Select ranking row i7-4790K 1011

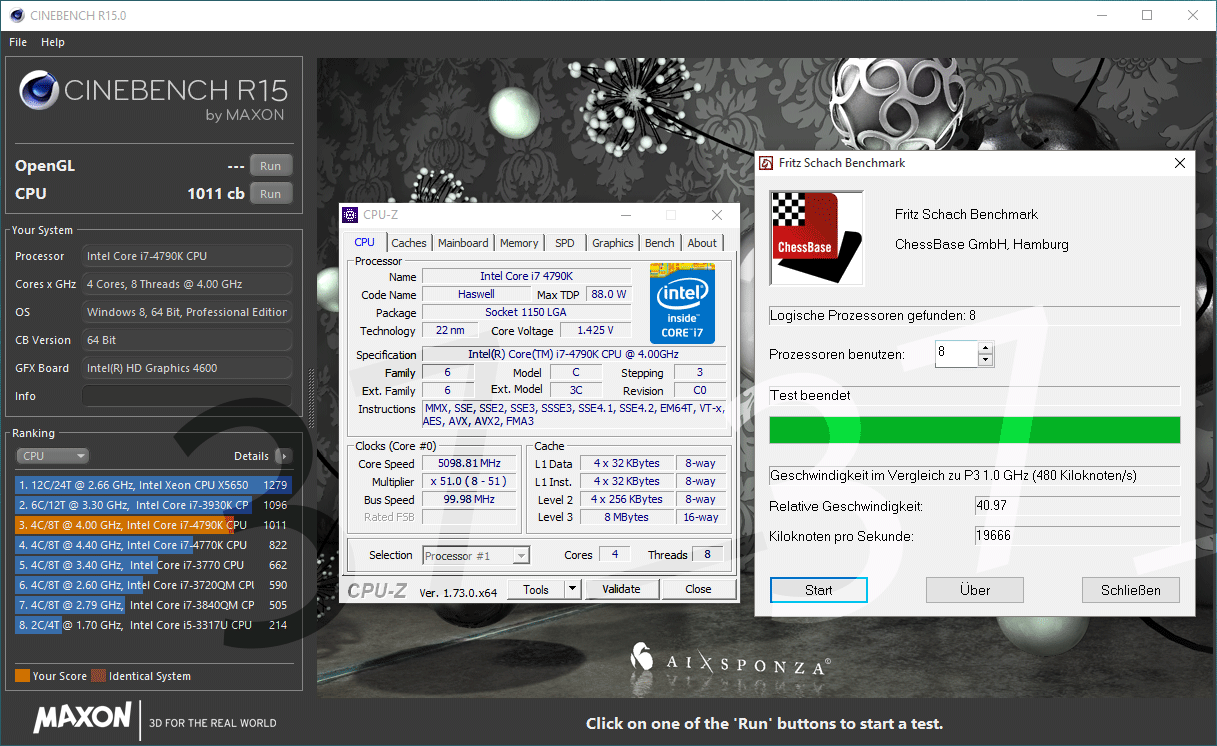153,525
